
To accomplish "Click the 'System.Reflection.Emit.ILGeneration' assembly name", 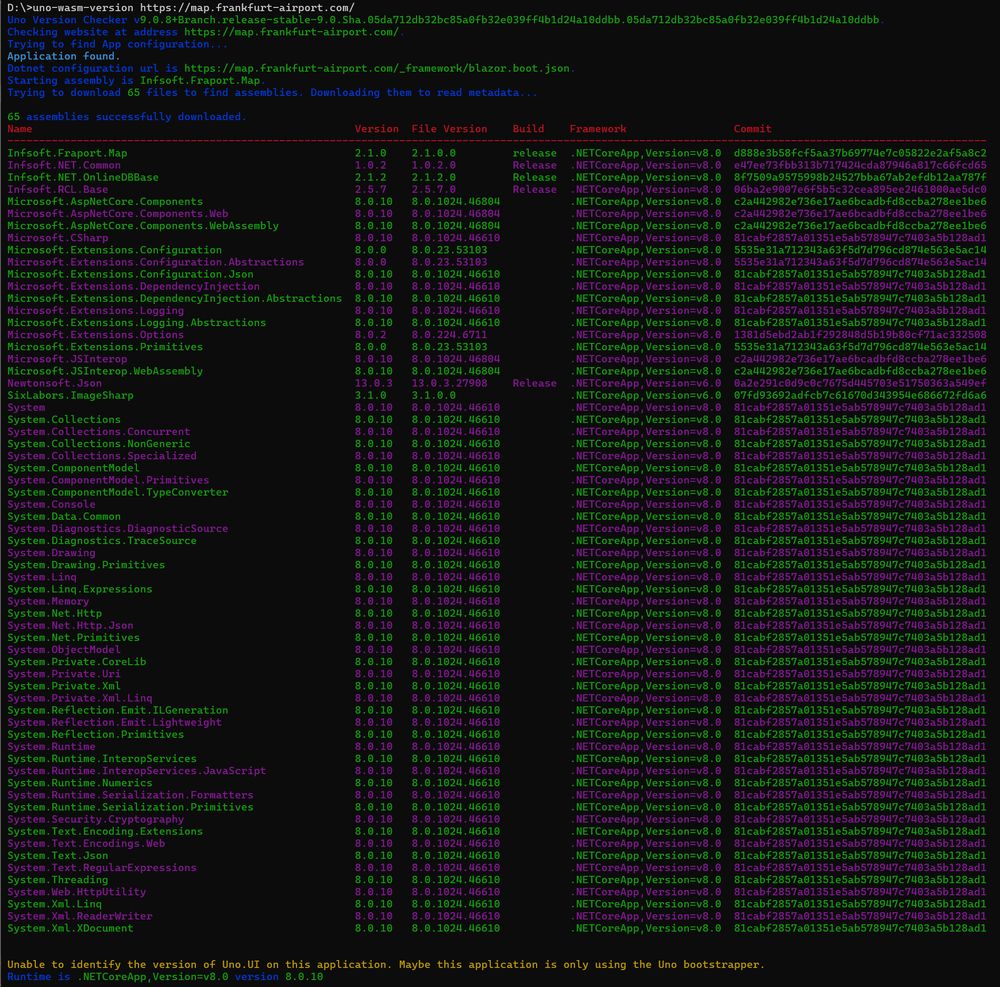I will [x=118, y=710].
